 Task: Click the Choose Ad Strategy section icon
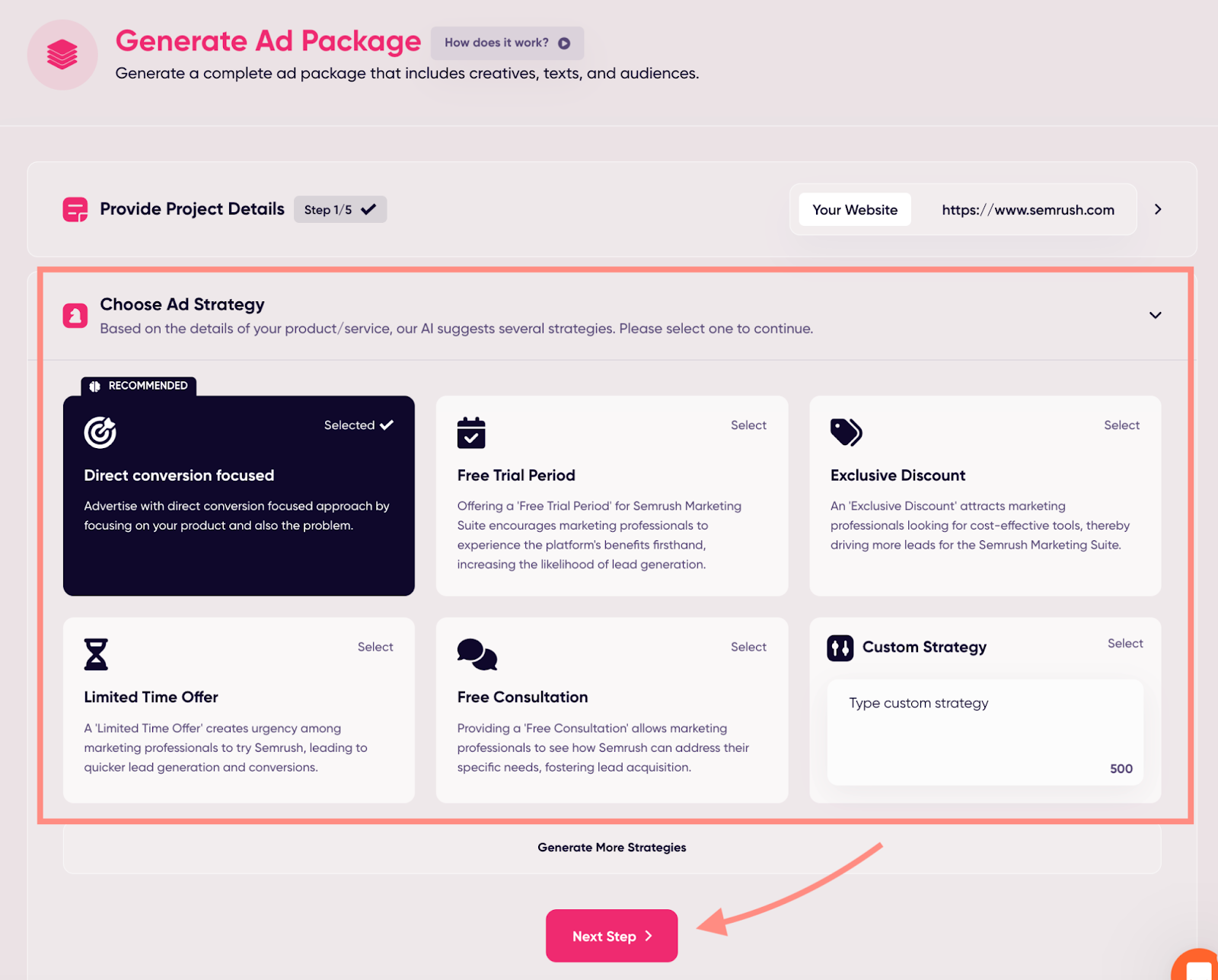(75, 315)
